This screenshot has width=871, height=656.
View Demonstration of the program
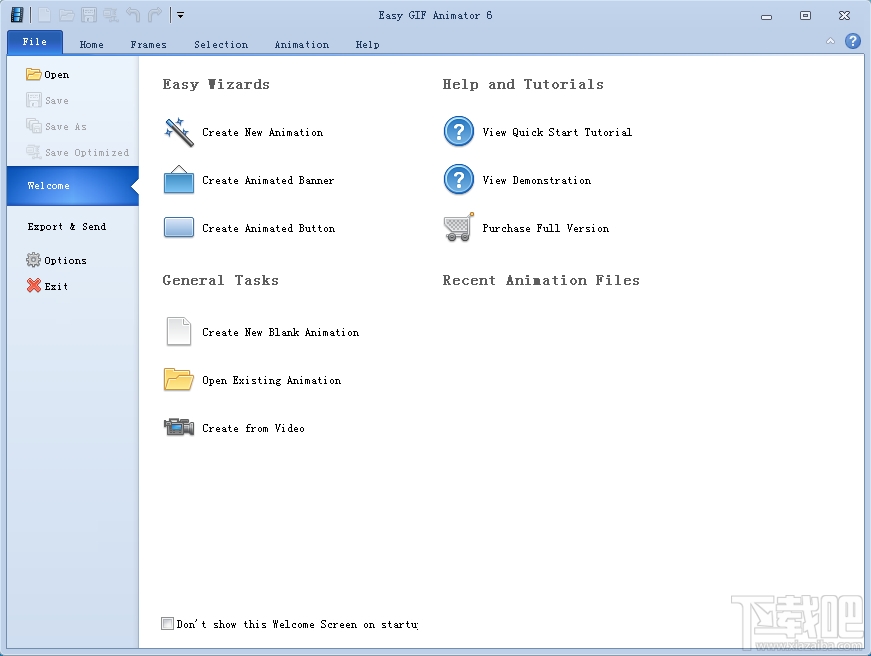[x=534, y=180]
